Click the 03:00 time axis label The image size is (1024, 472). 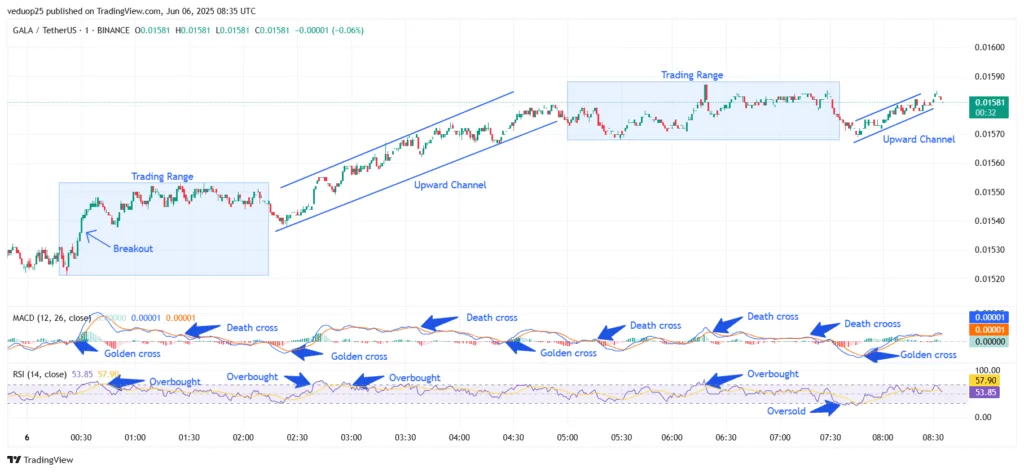[351, 437]
